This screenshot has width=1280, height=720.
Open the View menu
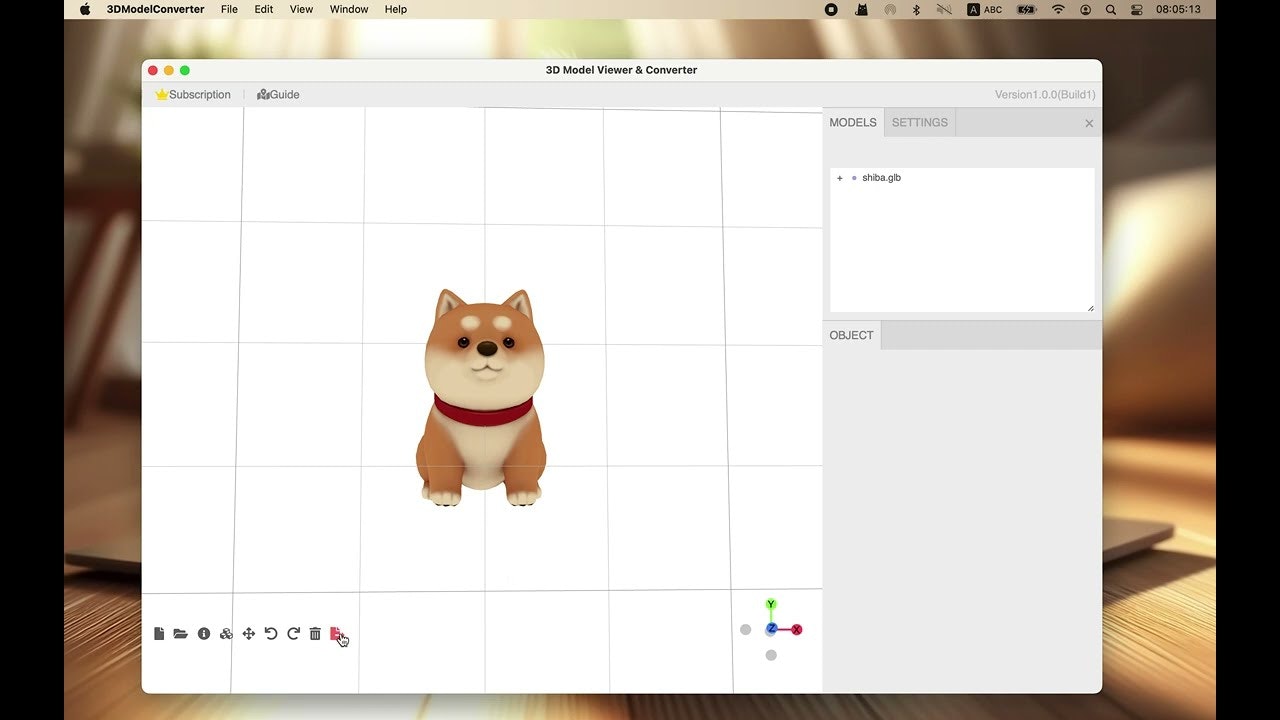coord(301,9)
